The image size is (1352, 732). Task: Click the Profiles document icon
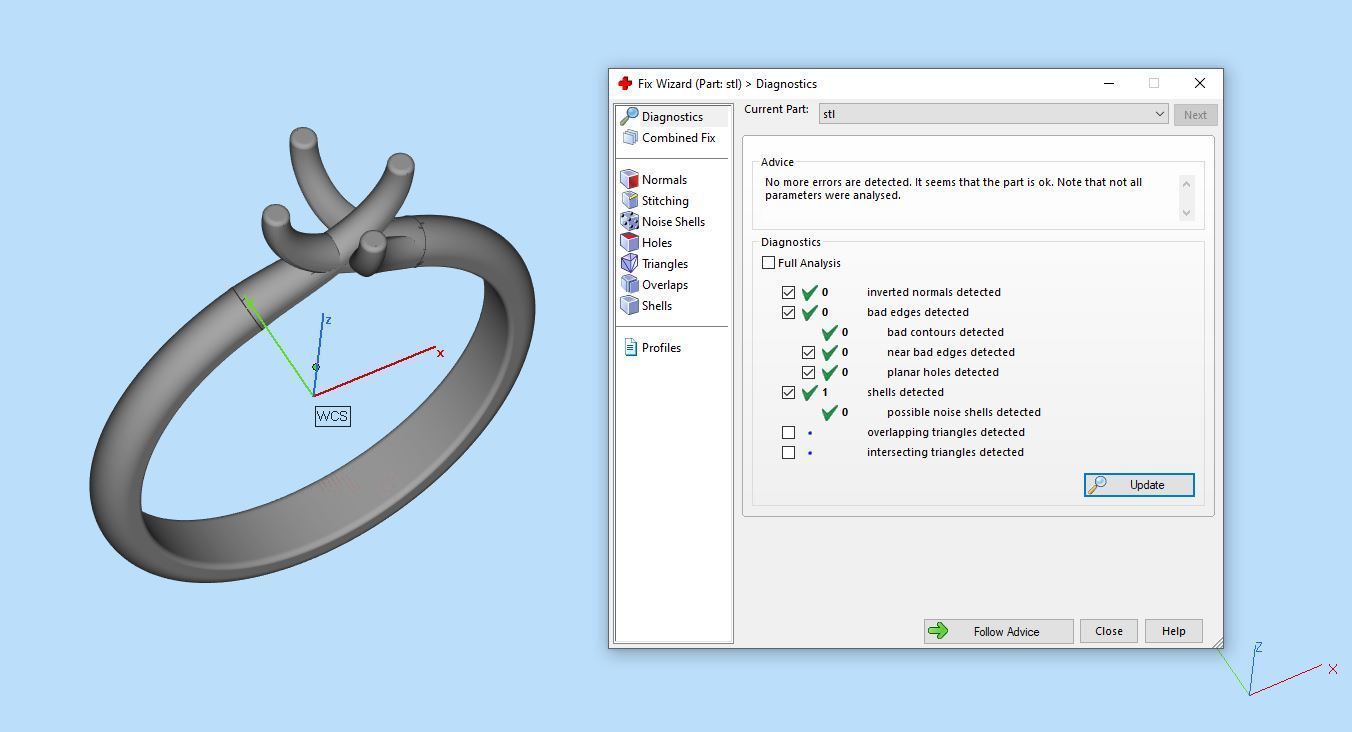point(630,348)
